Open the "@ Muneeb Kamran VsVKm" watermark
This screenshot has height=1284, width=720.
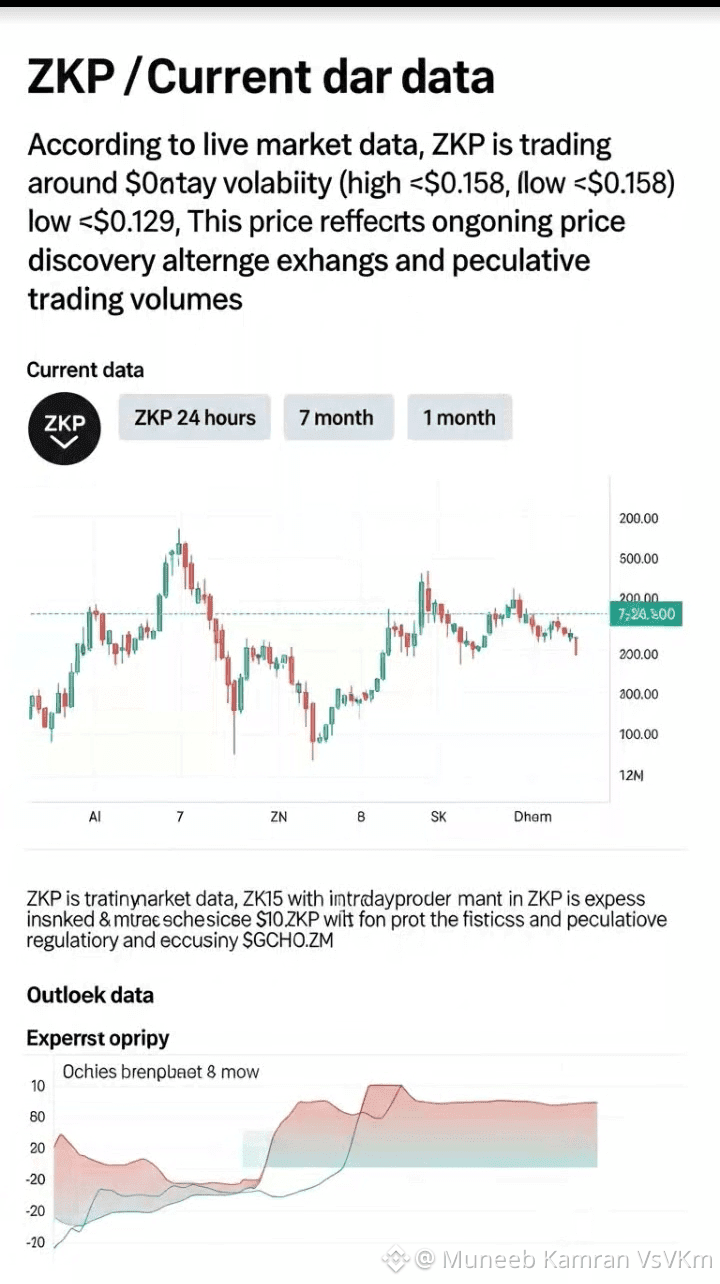pyautogui.click(x=563, y=1258)
